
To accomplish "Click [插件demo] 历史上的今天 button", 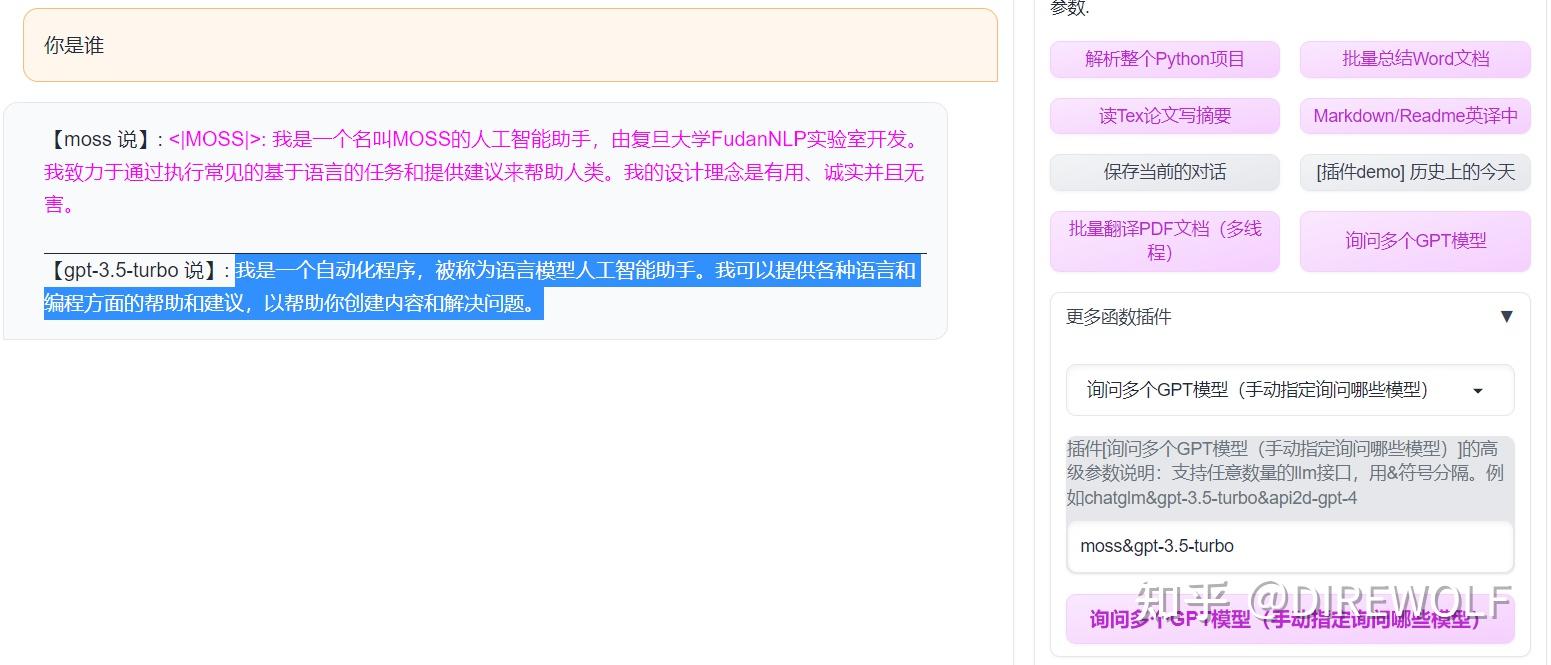I will [x=1415, y=172].
